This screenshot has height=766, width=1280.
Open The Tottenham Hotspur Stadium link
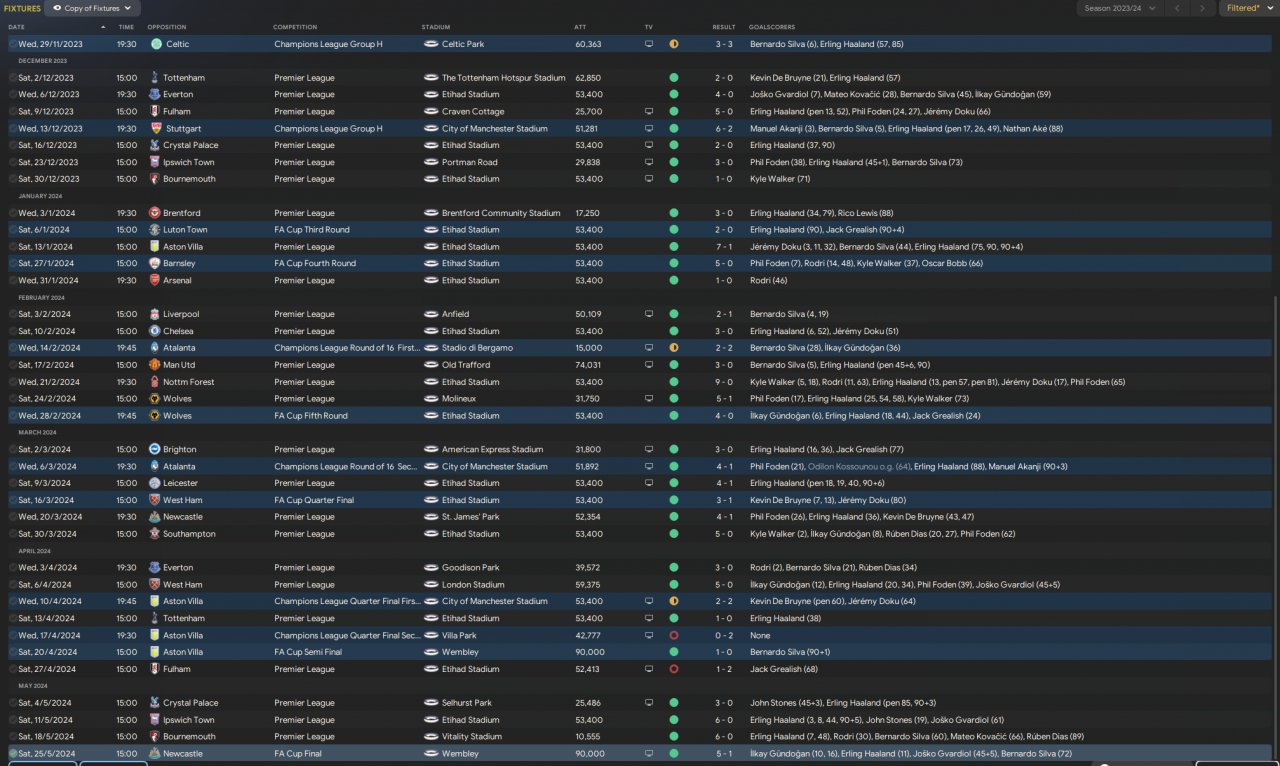[x=504, y=78]
